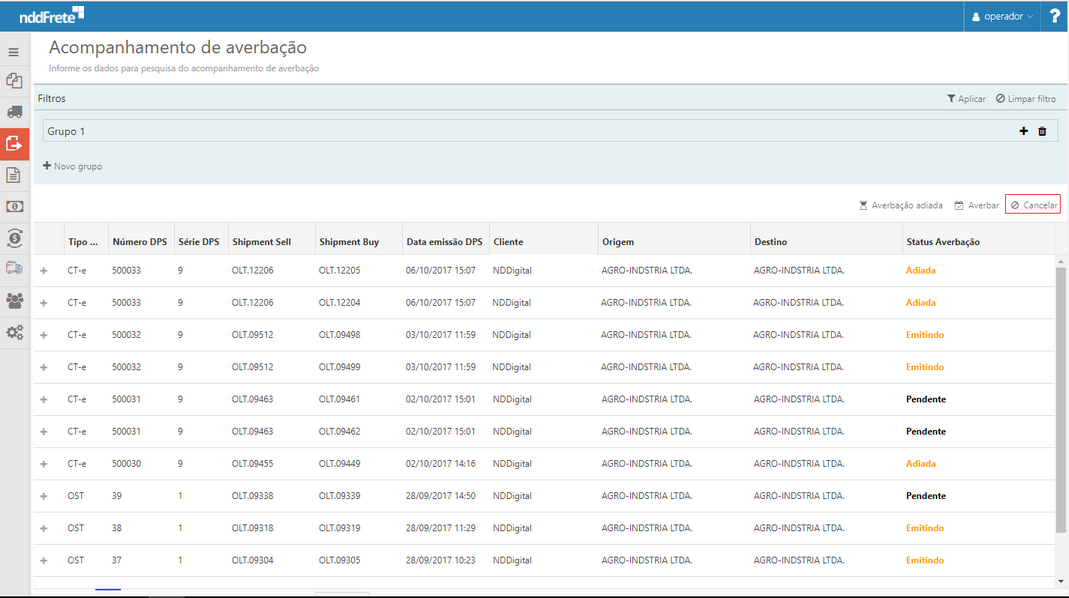
Task: Open the users group icon in the sidebar
Action: (x=14, y=300)
